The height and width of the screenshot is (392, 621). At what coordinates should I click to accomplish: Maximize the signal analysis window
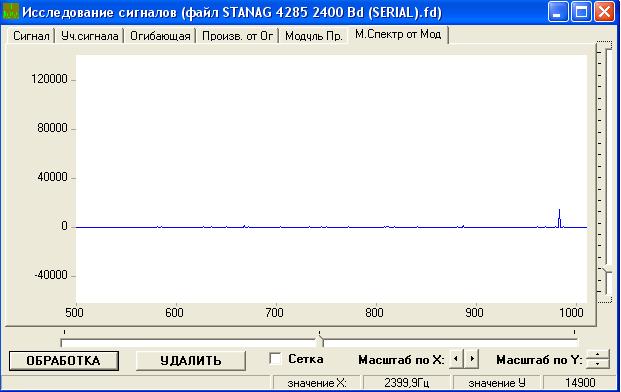coord(581,11)
